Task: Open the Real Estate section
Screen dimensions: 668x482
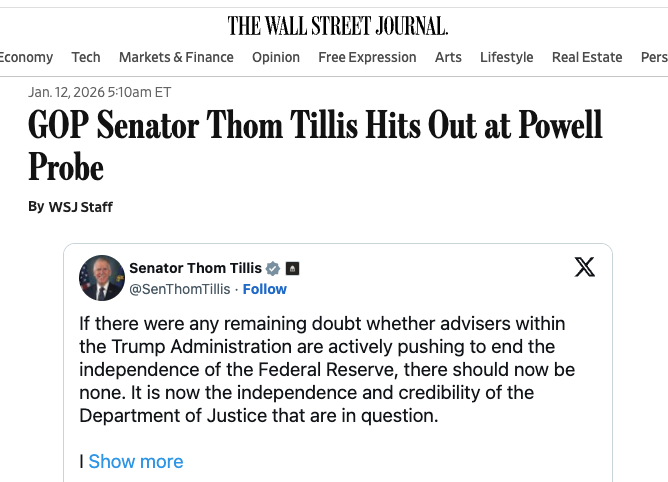Action: point(587,57)
